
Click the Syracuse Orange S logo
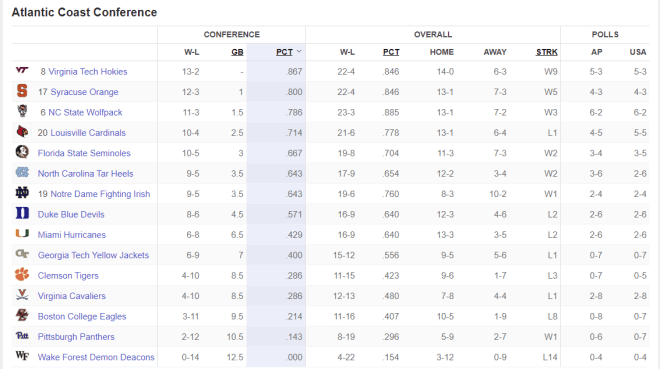pyautogui.click(x=22, y=91)
